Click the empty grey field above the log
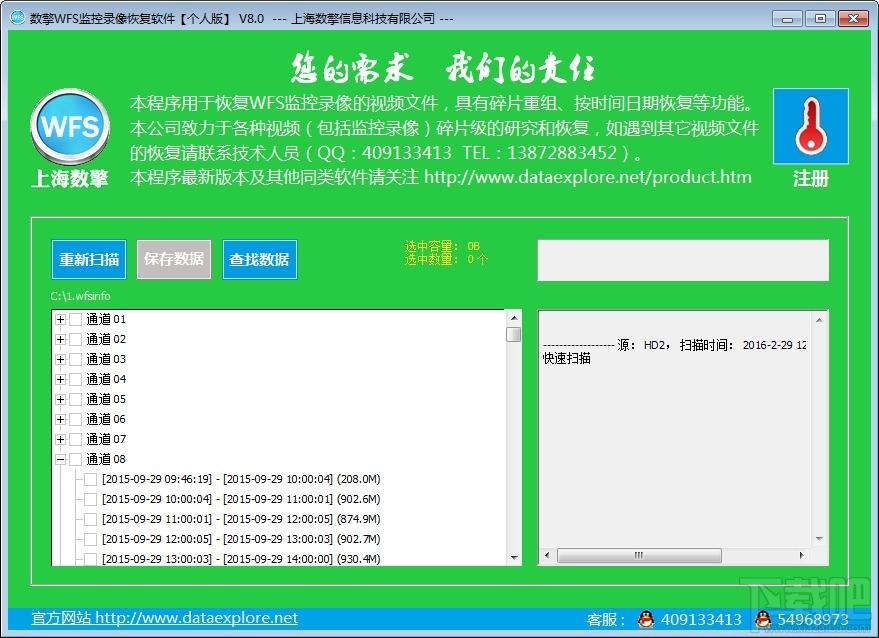This screenshot has height=638, width=879. point(683,260)
